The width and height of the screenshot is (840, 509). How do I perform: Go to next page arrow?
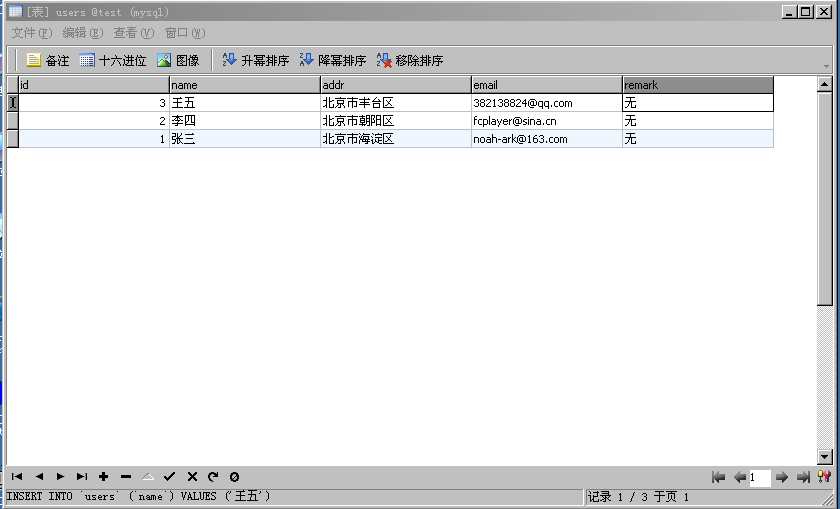[782, 477]
